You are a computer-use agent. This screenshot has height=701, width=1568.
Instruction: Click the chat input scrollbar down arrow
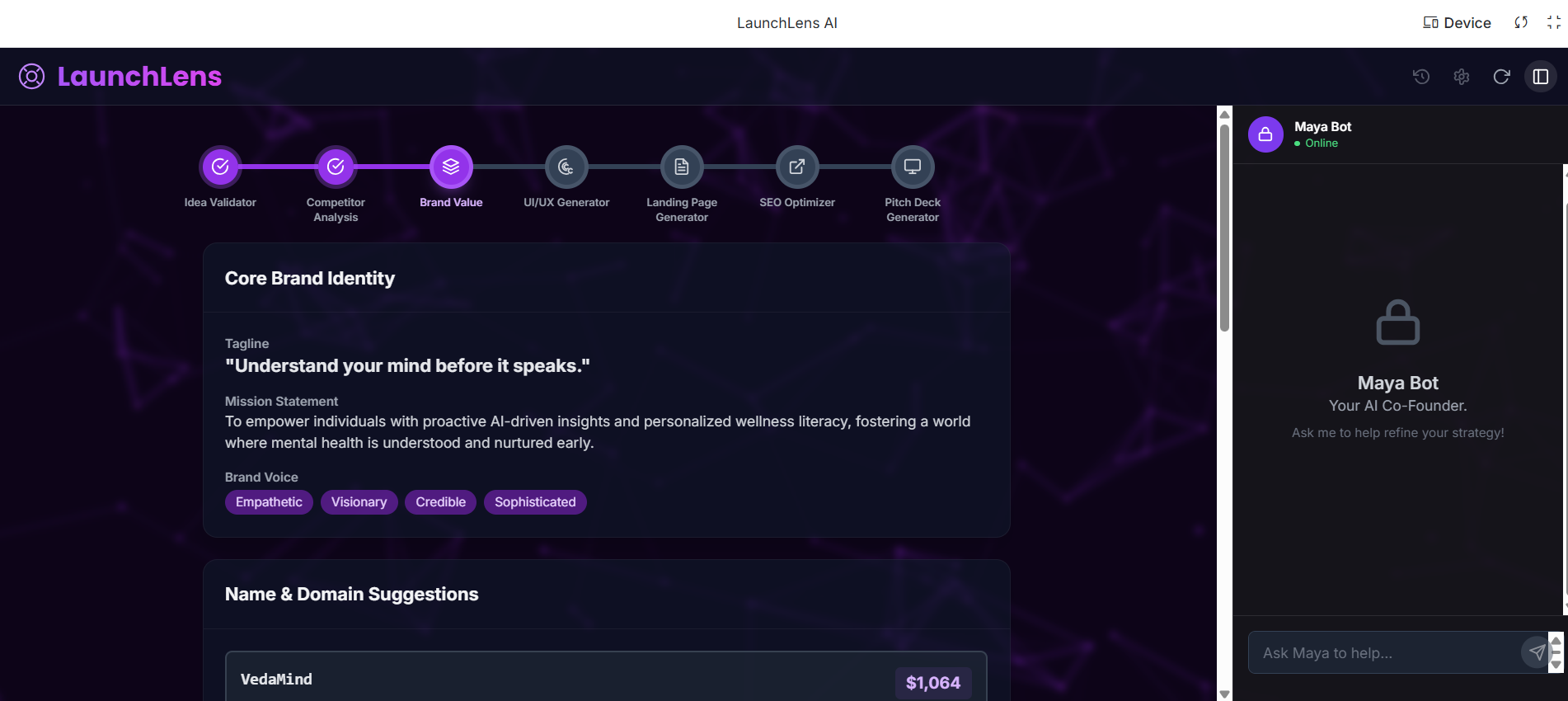[x=1556, y=665]
